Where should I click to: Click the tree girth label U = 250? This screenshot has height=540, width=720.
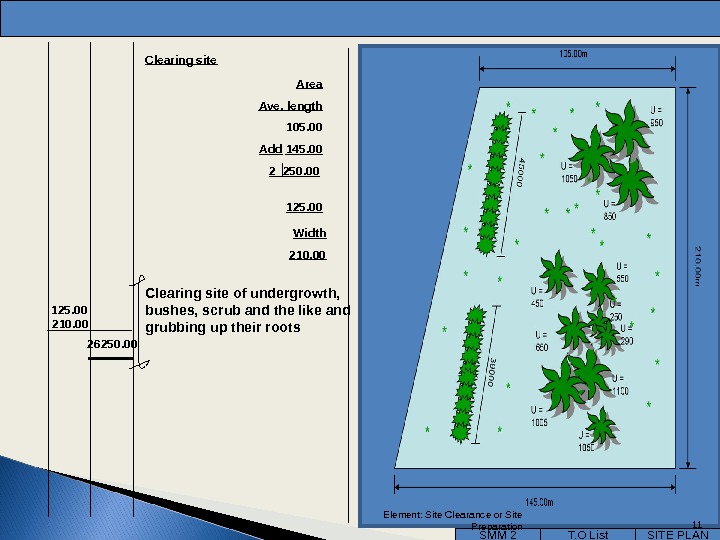point(616,311)
